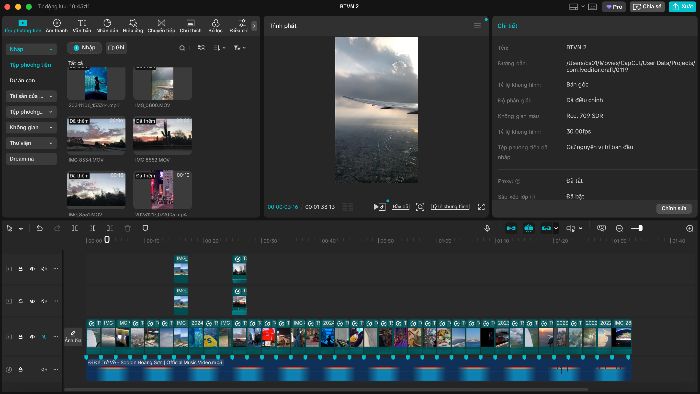Open the media sort dropdown

[219, 48]
